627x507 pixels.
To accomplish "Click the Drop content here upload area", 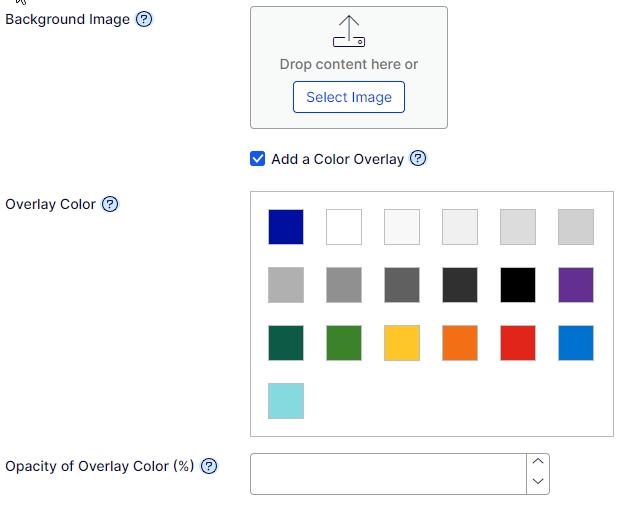I will [349, 64].
